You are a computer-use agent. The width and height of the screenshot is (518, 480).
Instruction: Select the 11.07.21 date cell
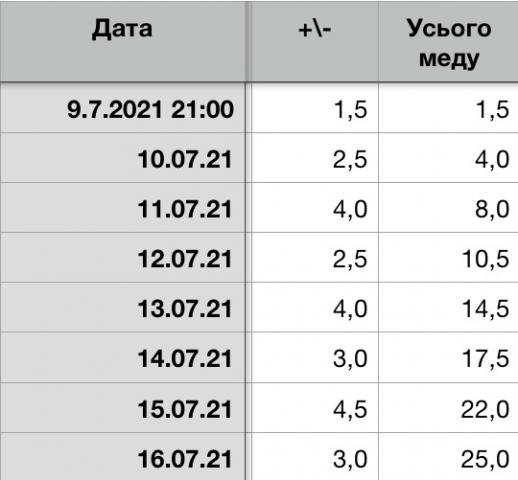click(x=122, y=208)
